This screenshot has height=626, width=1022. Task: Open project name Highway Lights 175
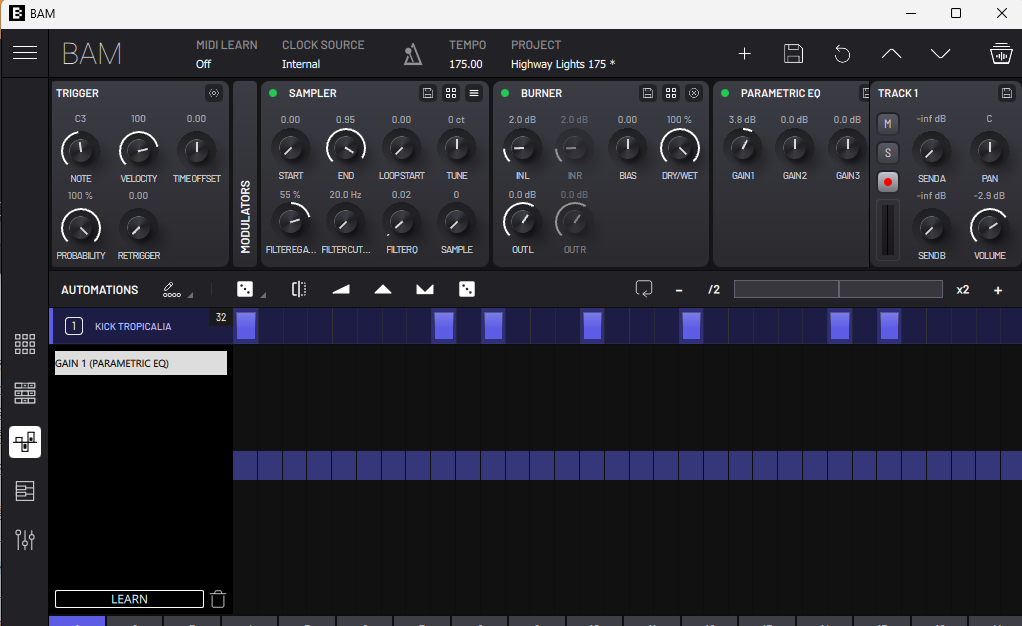pos(562,64)
